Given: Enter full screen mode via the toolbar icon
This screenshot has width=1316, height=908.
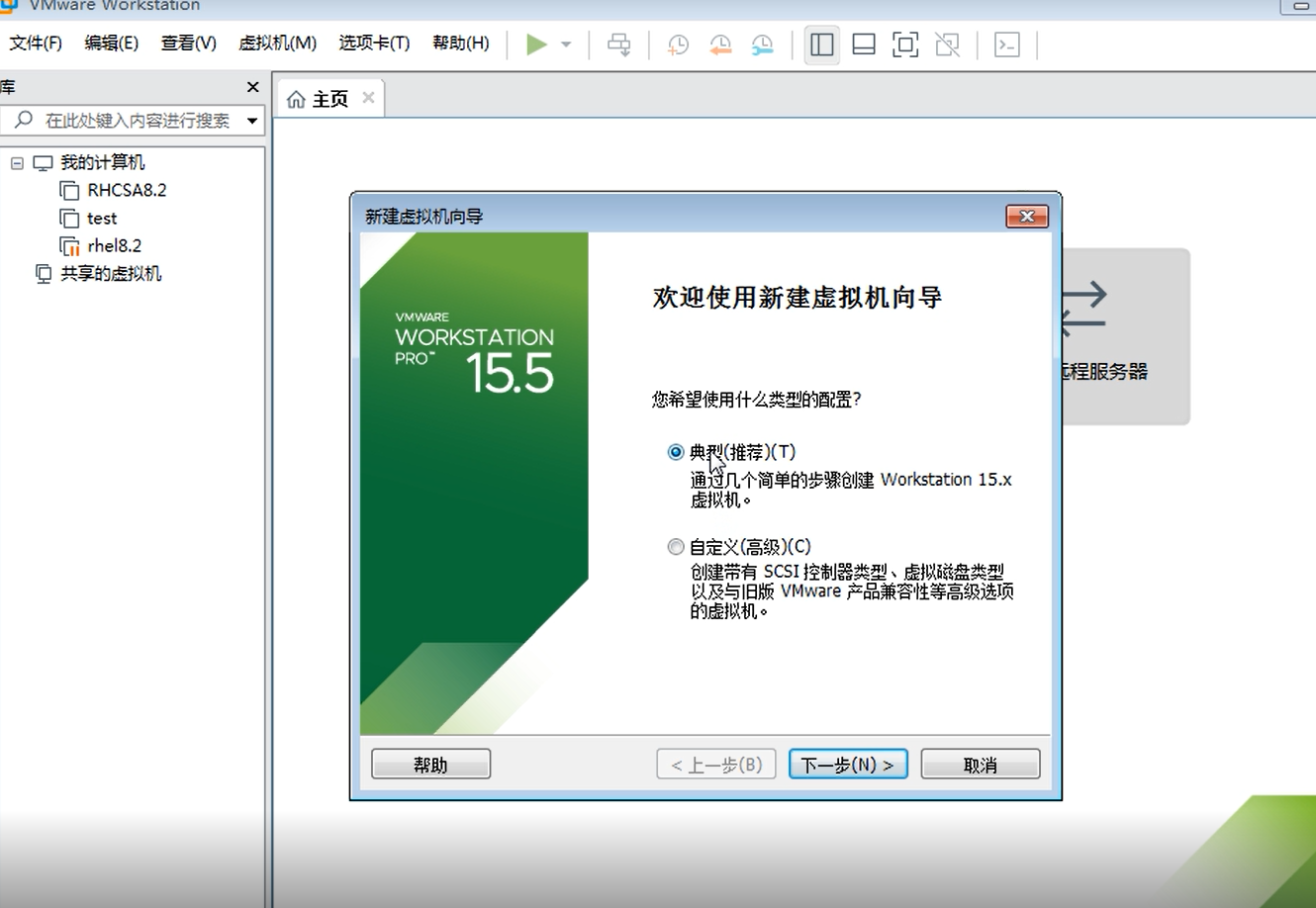Looking at the screenshot, I should (x=904, y=45).
